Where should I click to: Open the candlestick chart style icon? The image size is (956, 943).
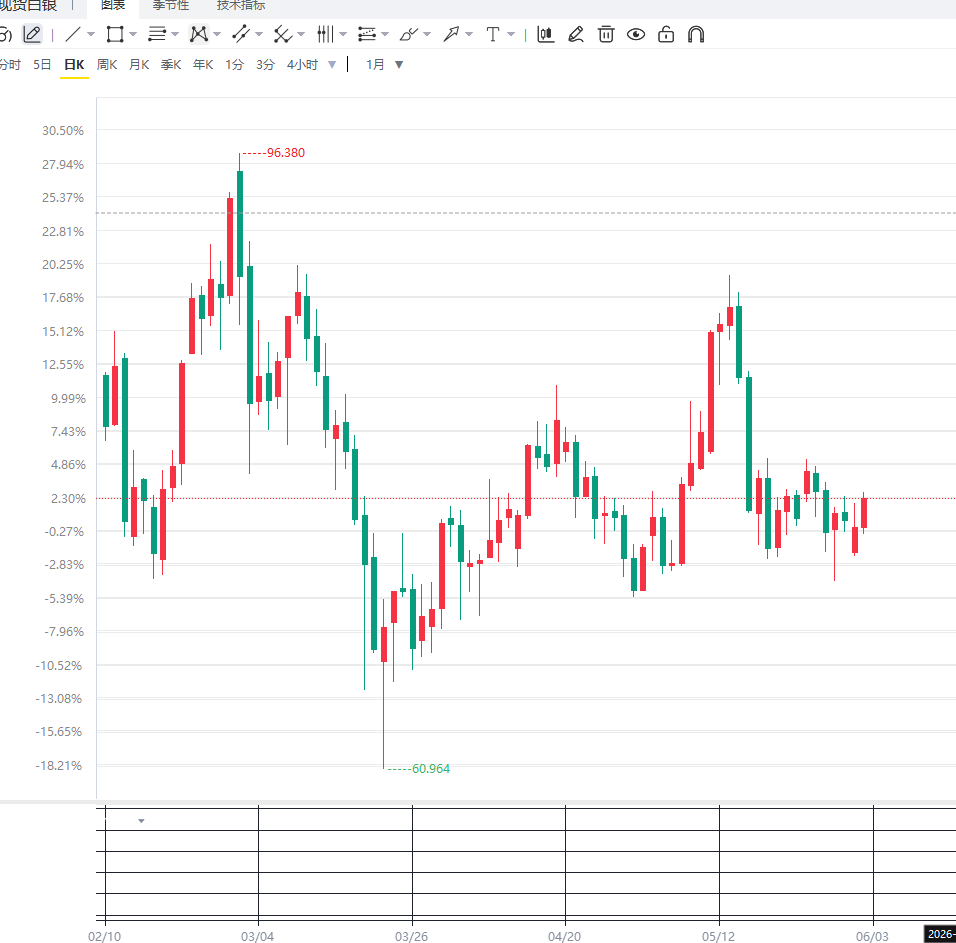tap(546, 34)
